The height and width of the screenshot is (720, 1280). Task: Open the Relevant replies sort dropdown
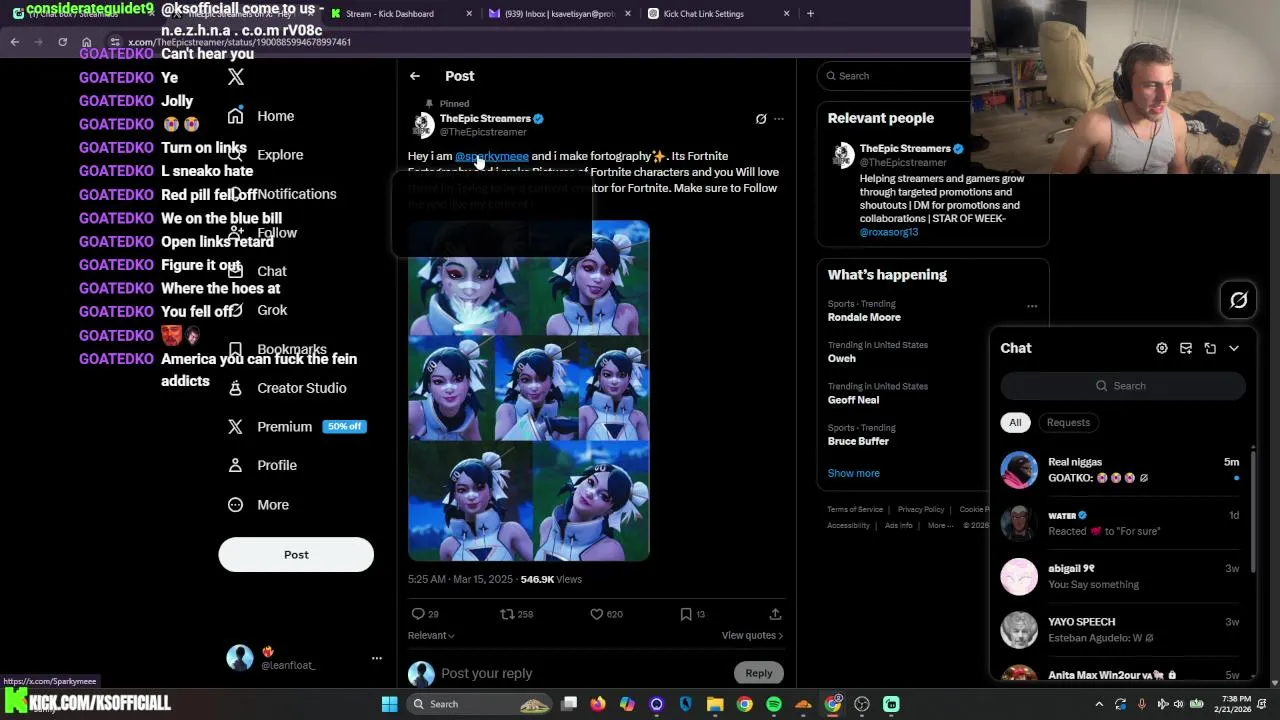(431, 635)
